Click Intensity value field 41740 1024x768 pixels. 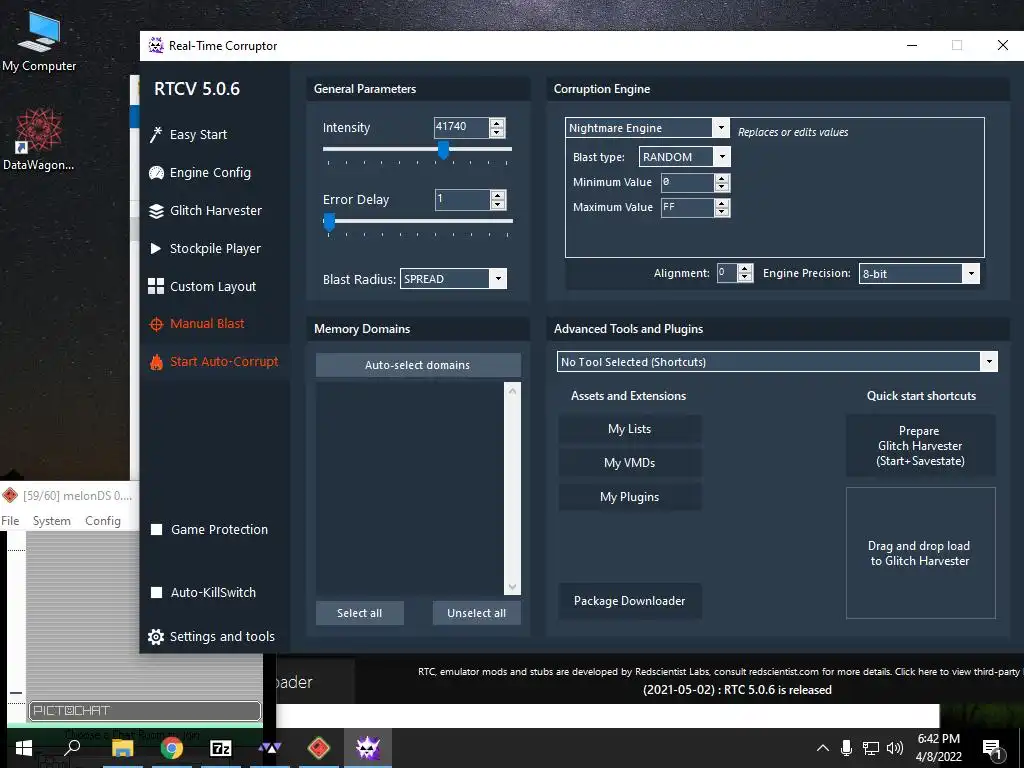pyautogui.click(x=461, y=127)
